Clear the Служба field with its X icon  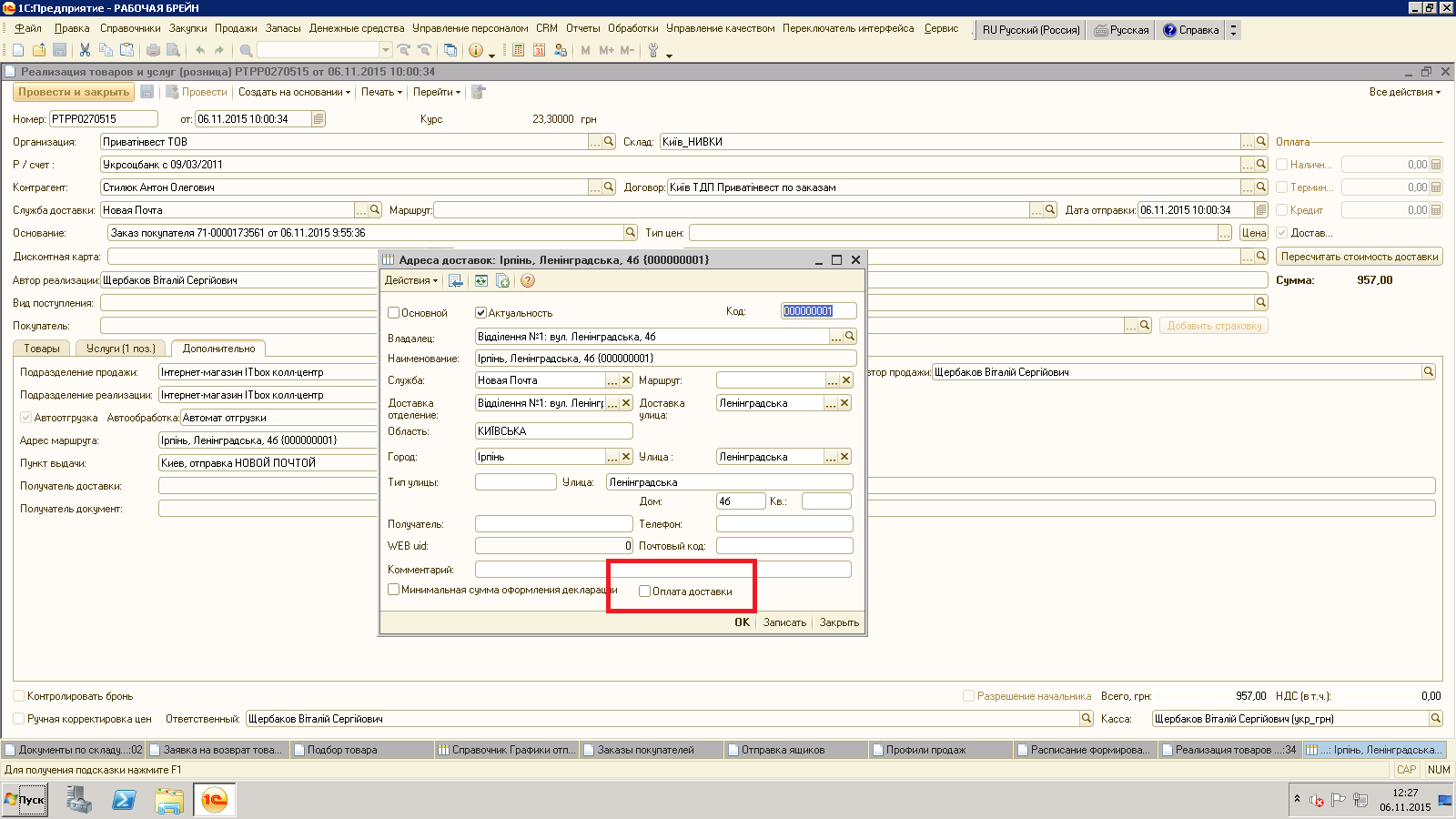[626, 380]
